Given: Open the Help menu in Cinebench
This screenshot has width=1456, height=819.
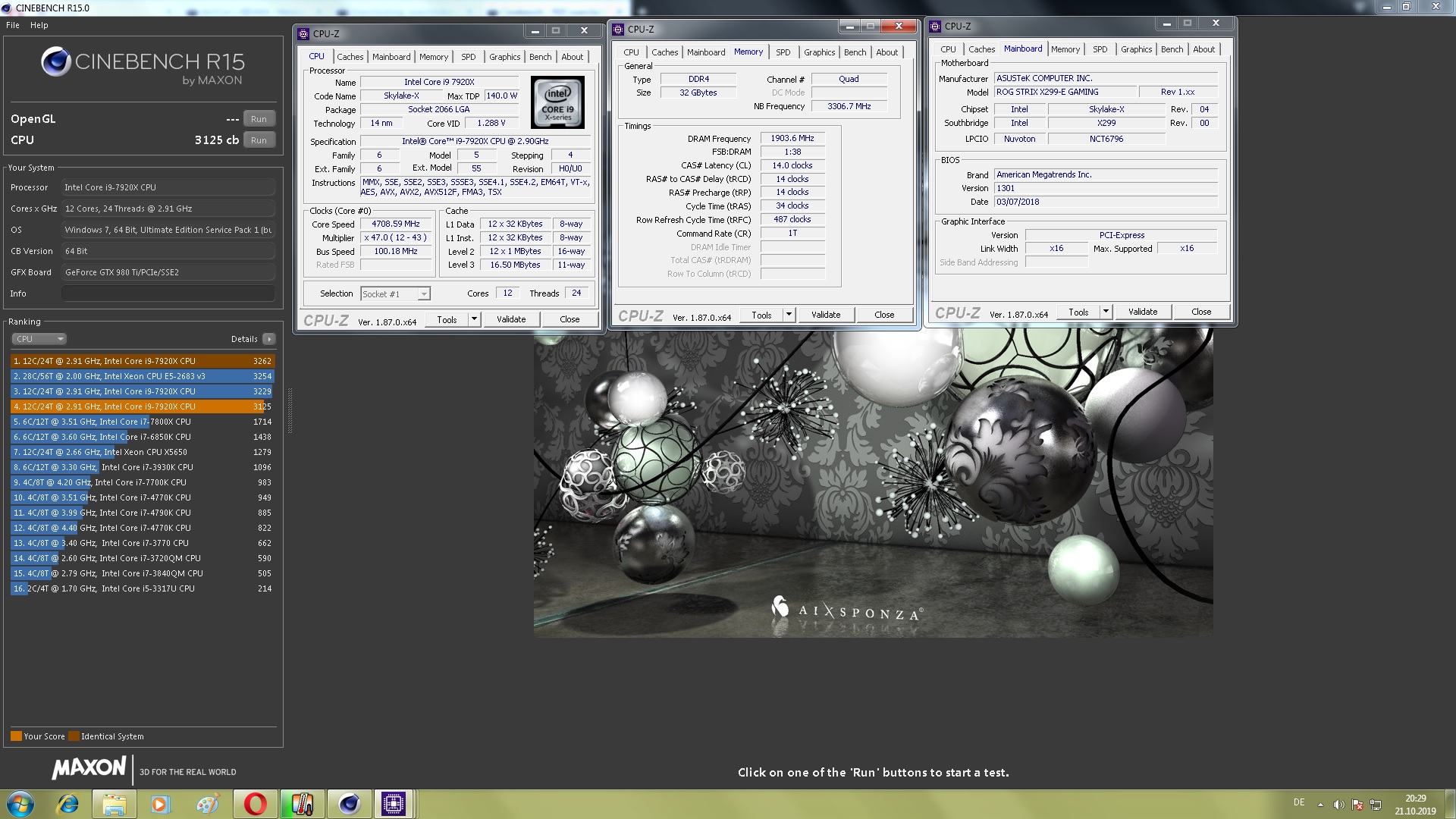Looking at the screenshot, I should (x=39, y=25).
